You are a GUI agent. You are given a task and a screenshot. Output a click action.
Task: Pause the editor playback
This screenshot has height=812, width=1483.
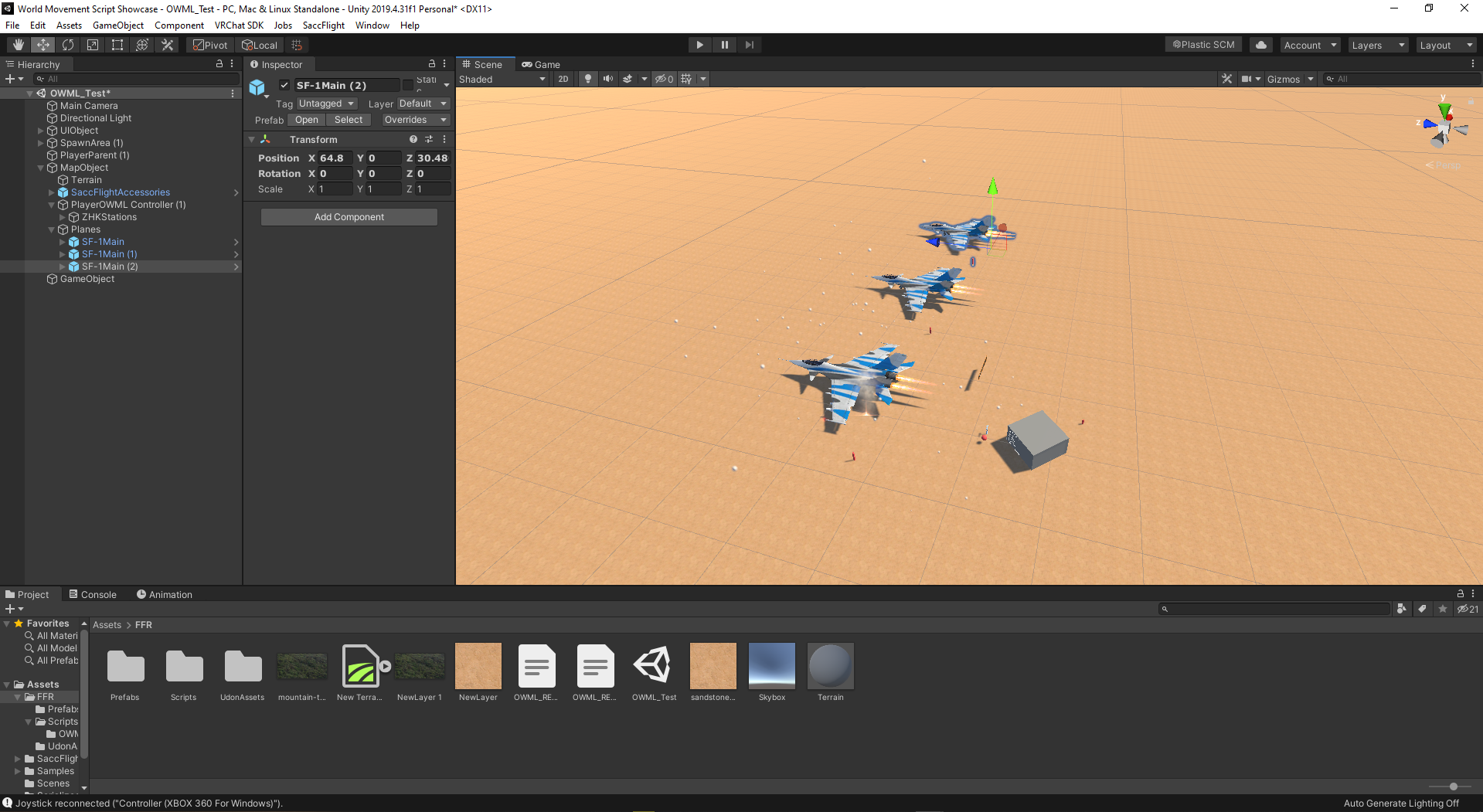[x=724, y=45]
